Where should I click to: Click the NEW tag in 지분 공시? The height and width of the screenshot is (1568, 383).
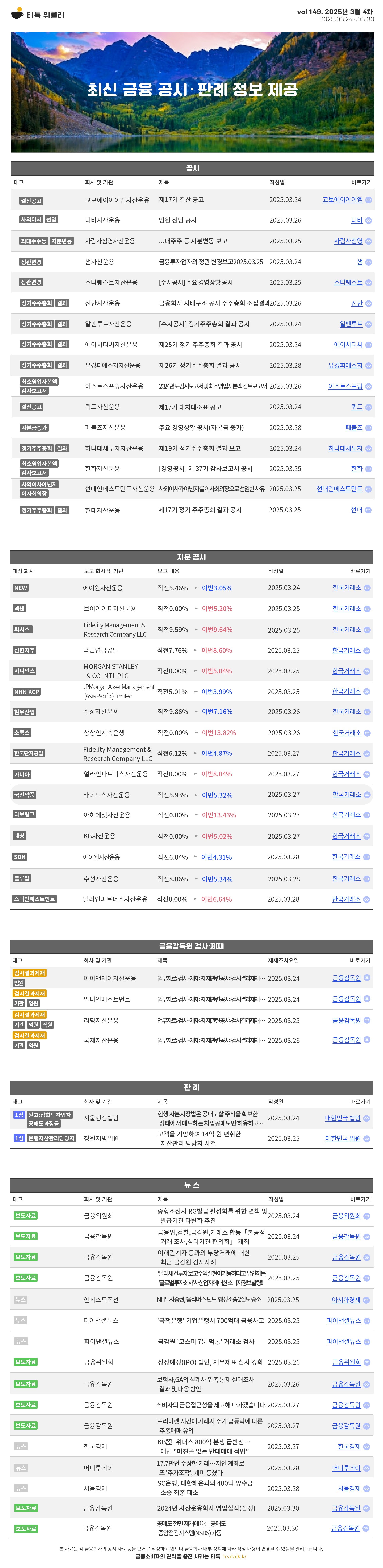(x=21, y=588)
